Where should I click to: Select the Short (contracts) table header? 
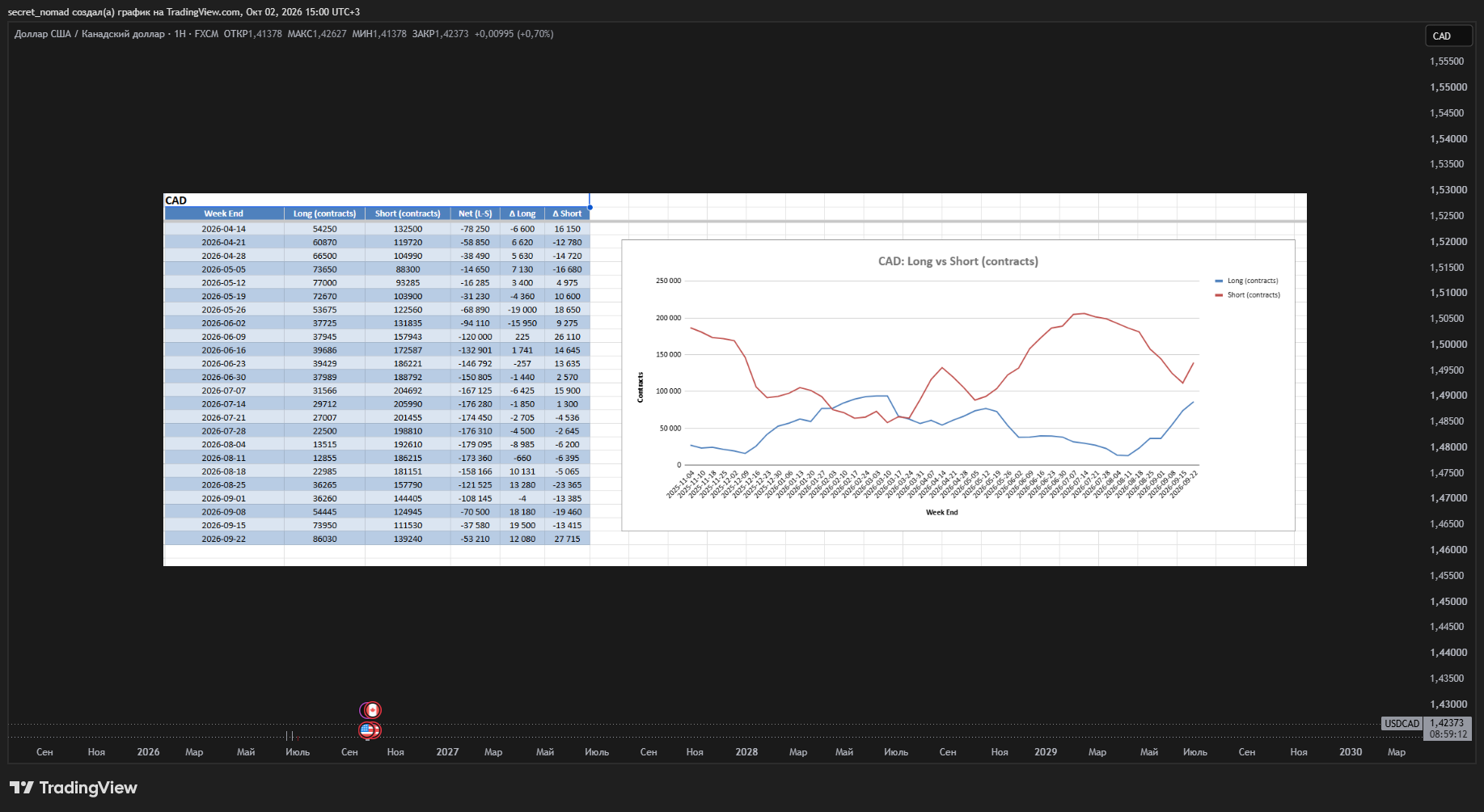pyautogui.click(x=408, y=214)
